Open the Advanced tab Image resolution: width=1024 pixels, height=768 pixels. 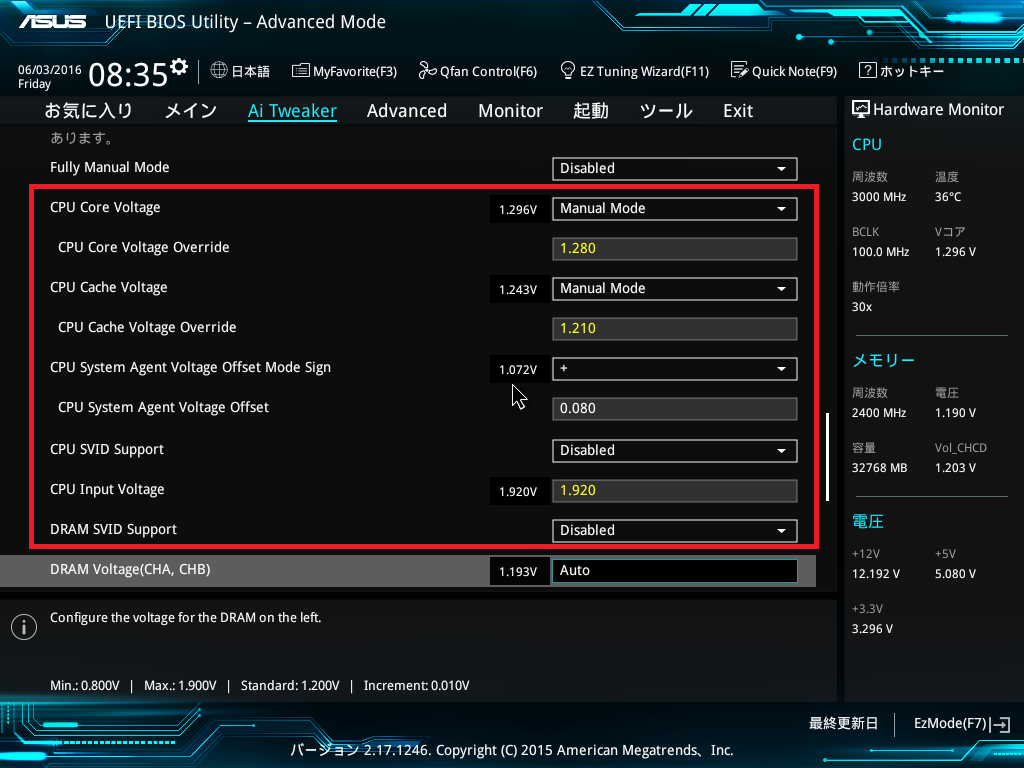click(x=407, y=111)
